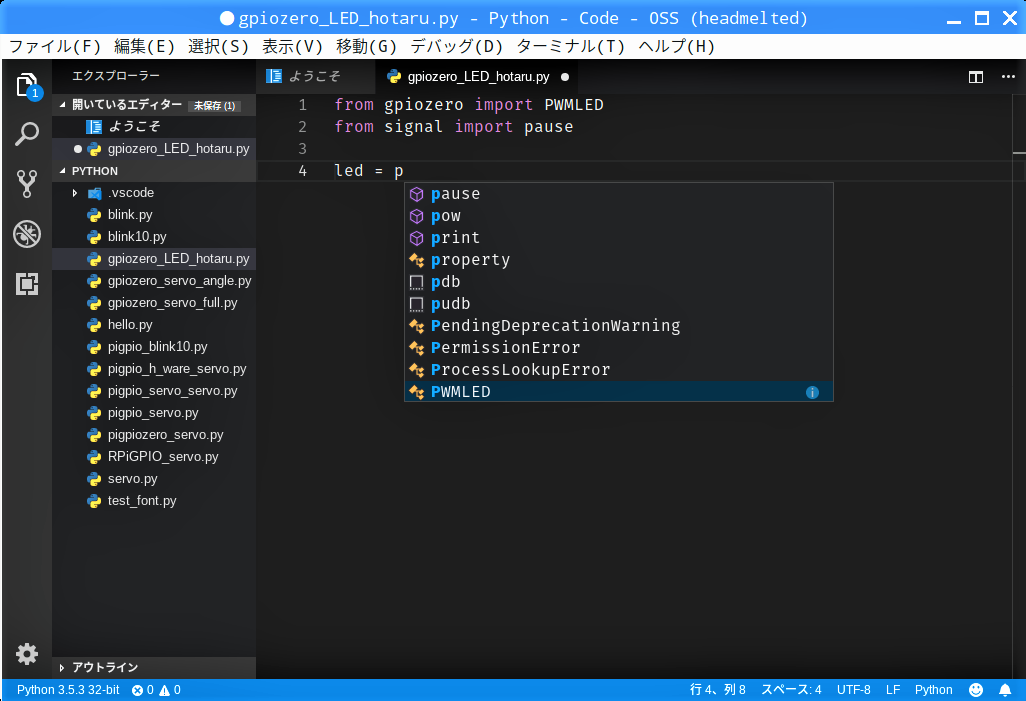The height and width of the screenshot is (701, 1026).
Task: Open pigpio_servo_servo.py file
Action: (154, 391)
